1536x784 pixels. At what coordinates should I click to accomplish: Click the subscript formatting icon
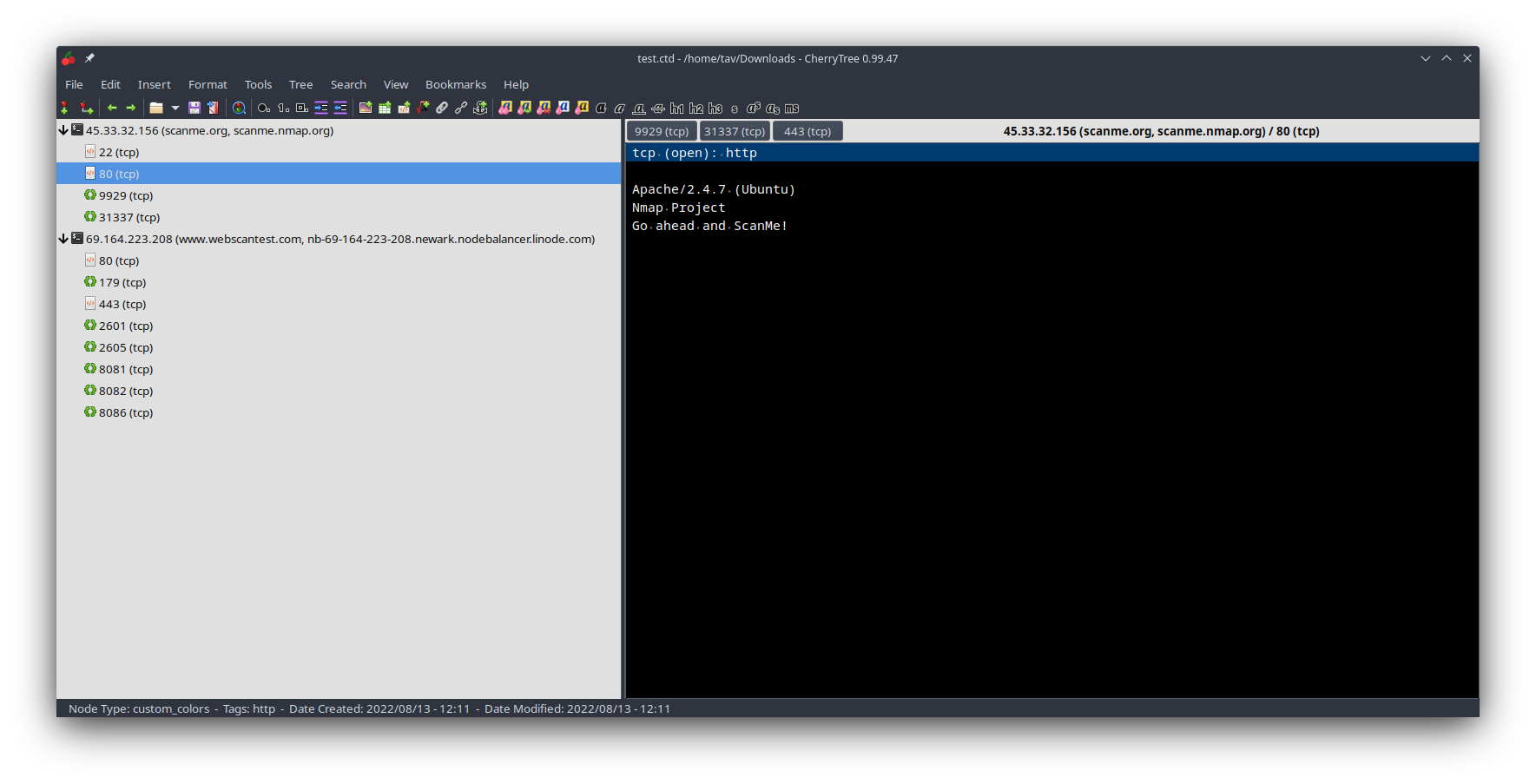coord(773,109)
